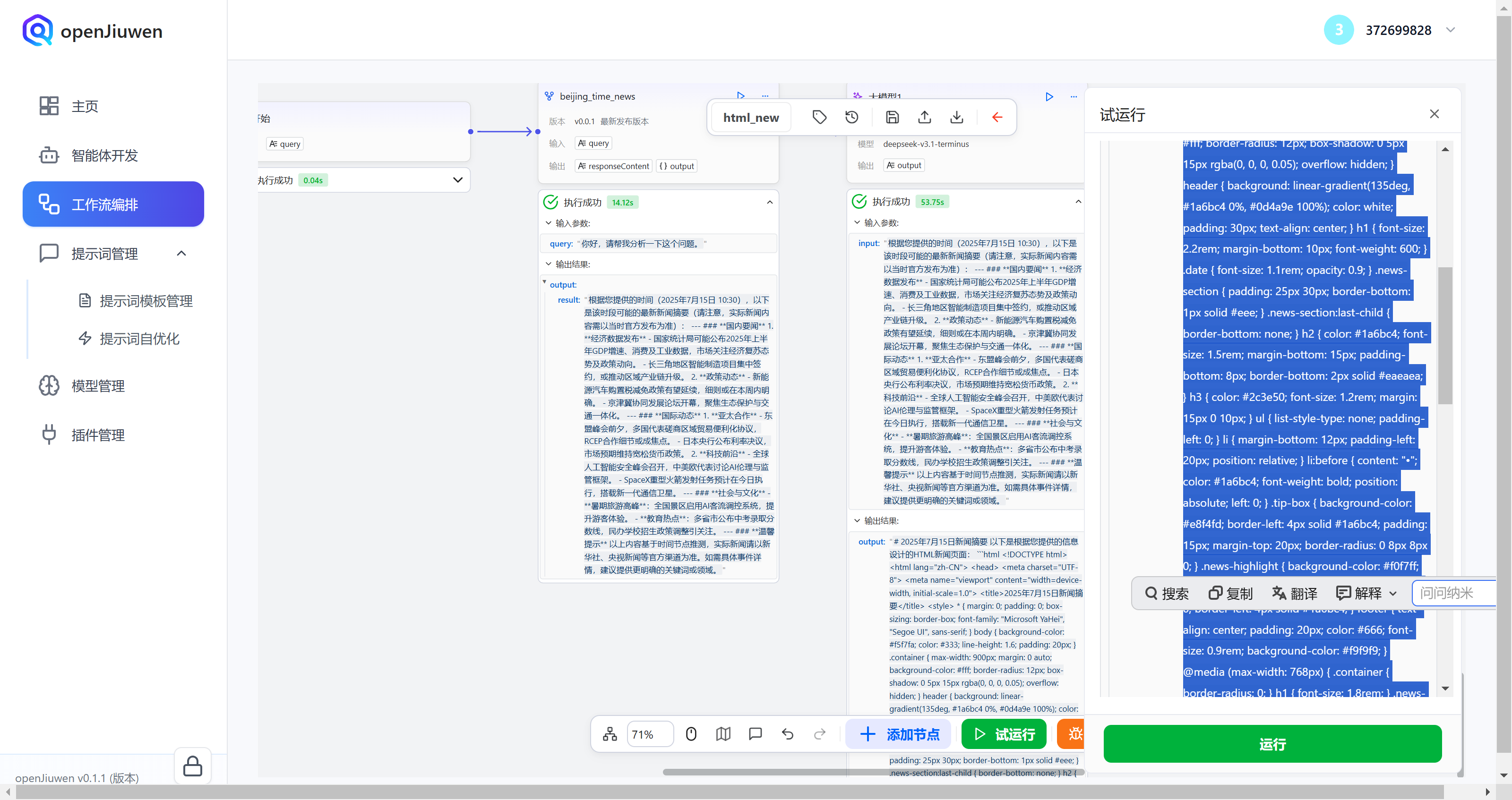Click the 添加节点 button
The width and height of the screenshot is (1512, 800).
point(899,734)
